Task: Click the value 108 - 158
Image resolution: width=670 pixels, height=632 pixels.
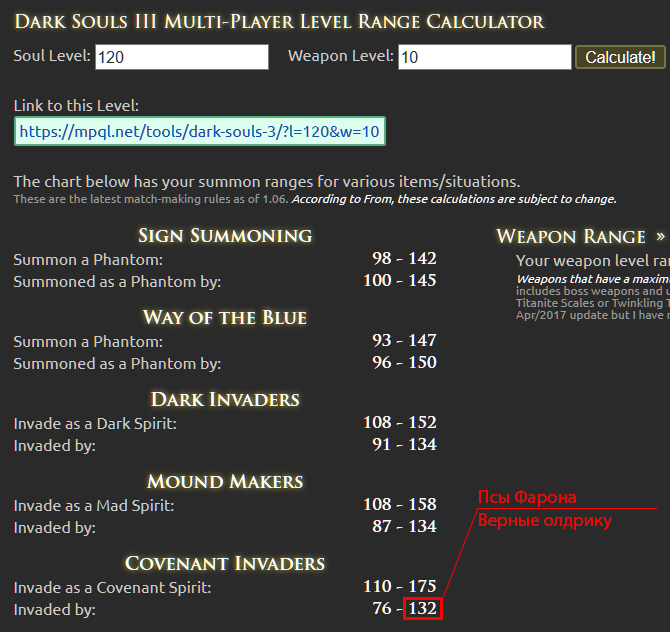Action: pos(400,504)
